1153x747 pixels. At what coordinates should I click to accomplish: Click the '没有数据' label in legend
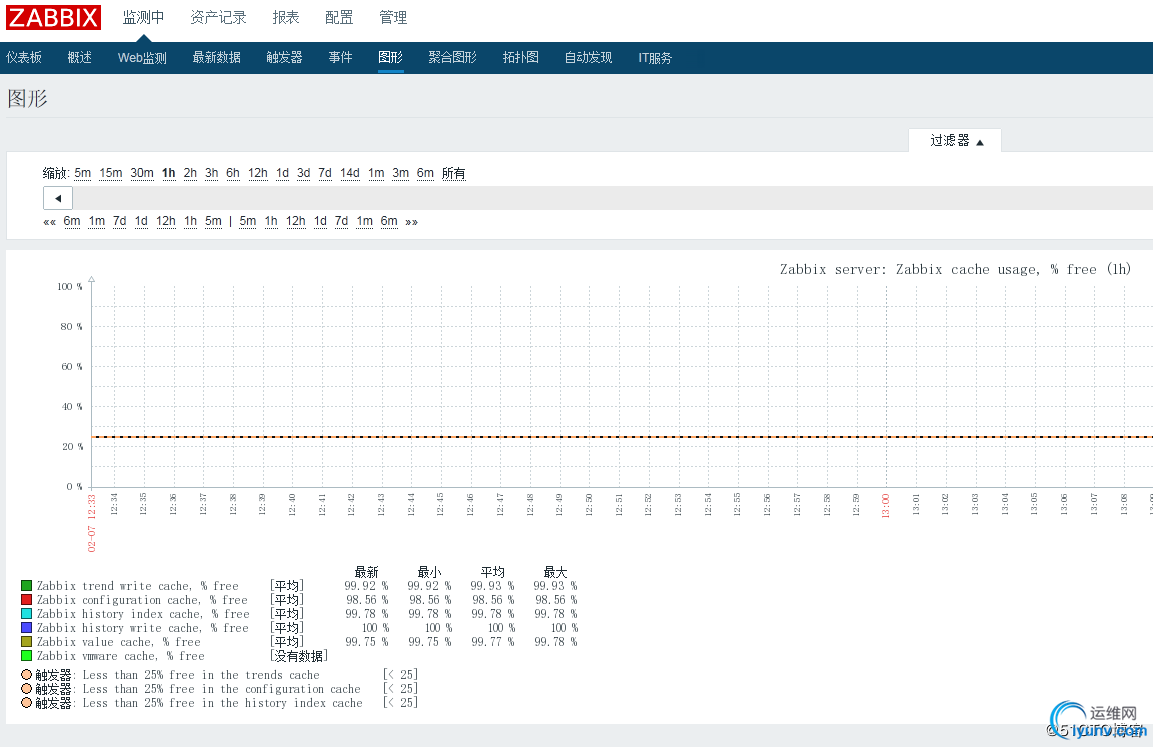click(x=299, y=656)
